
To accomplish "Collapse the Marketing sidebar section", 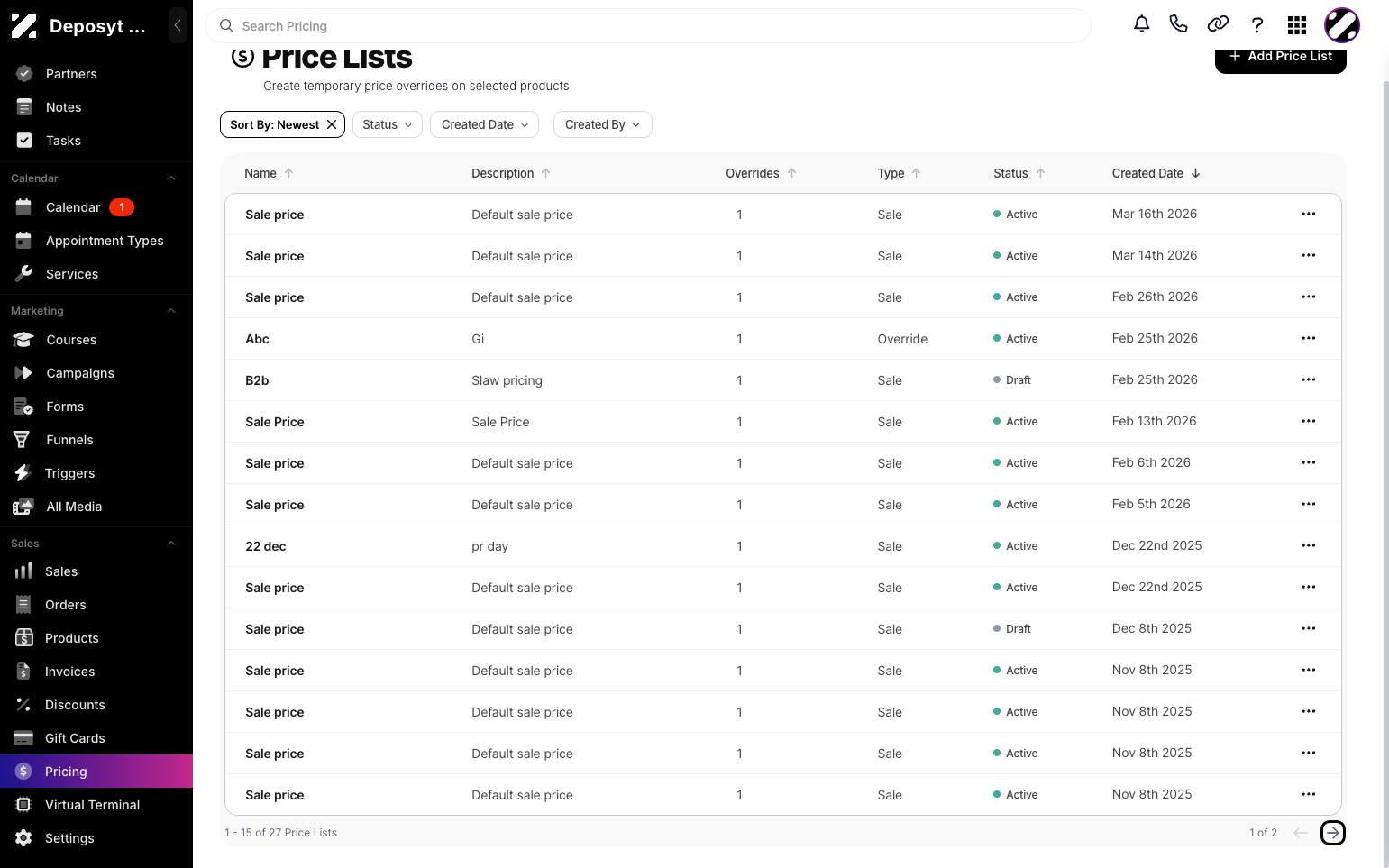I will coord(171,311).
